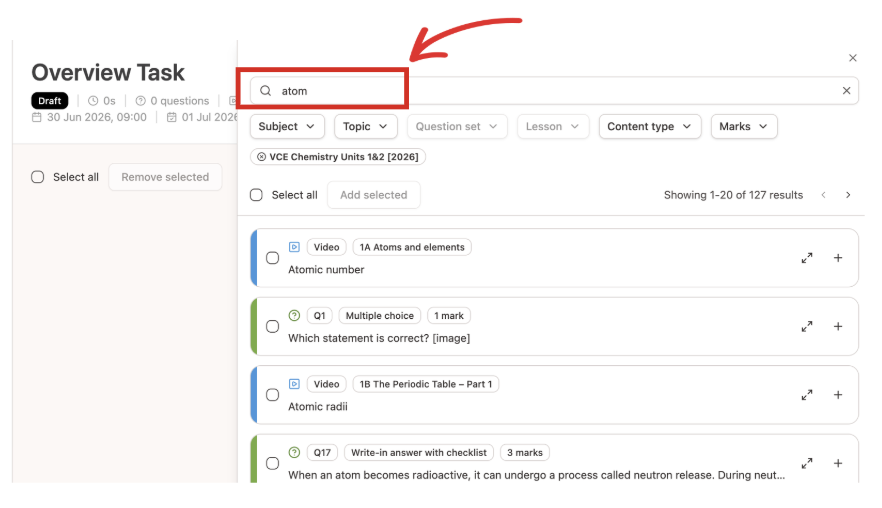This screenshot has width=882, height=508.
Task: Open the Content type dropdown
Action: pos(650,127)
